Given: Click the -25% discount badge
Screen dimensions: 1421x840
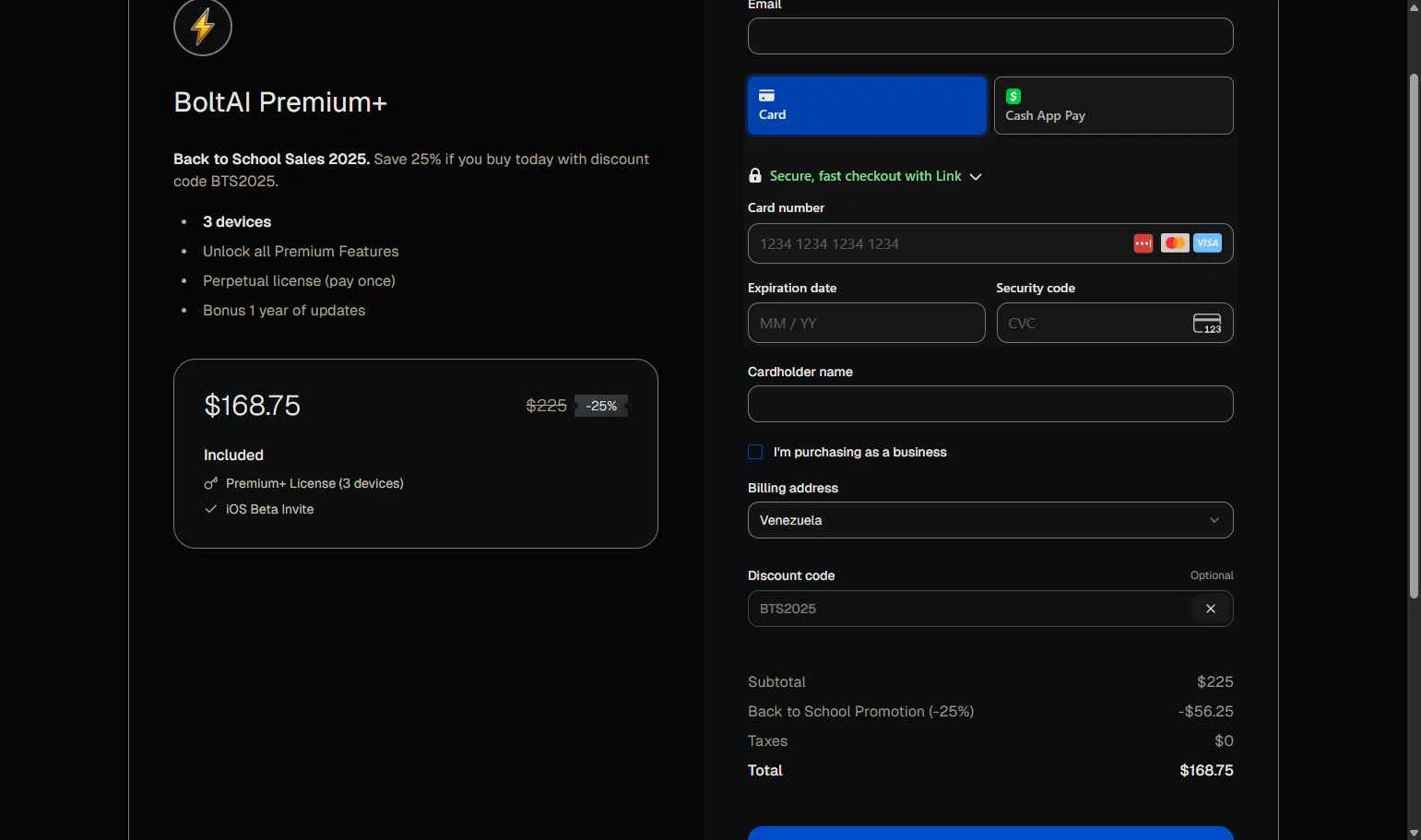Looking at the screenshot, I should pyautogui.click(x=601, y=406).
